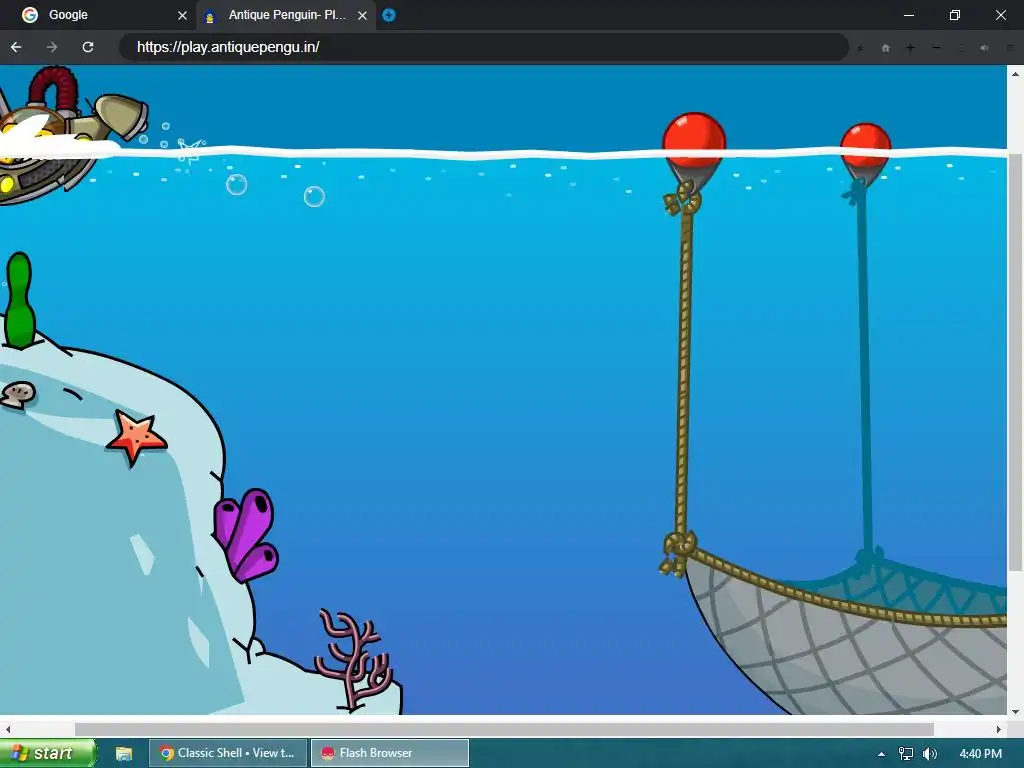Click the pink branching coral
This screenshot has width=1024, height=768.
pos(353,660)
